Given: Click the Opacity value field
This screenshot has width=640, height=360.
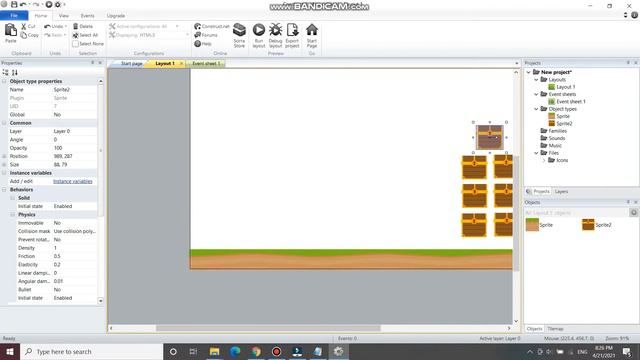Looking at the screenshot, I should click(75, 148).
